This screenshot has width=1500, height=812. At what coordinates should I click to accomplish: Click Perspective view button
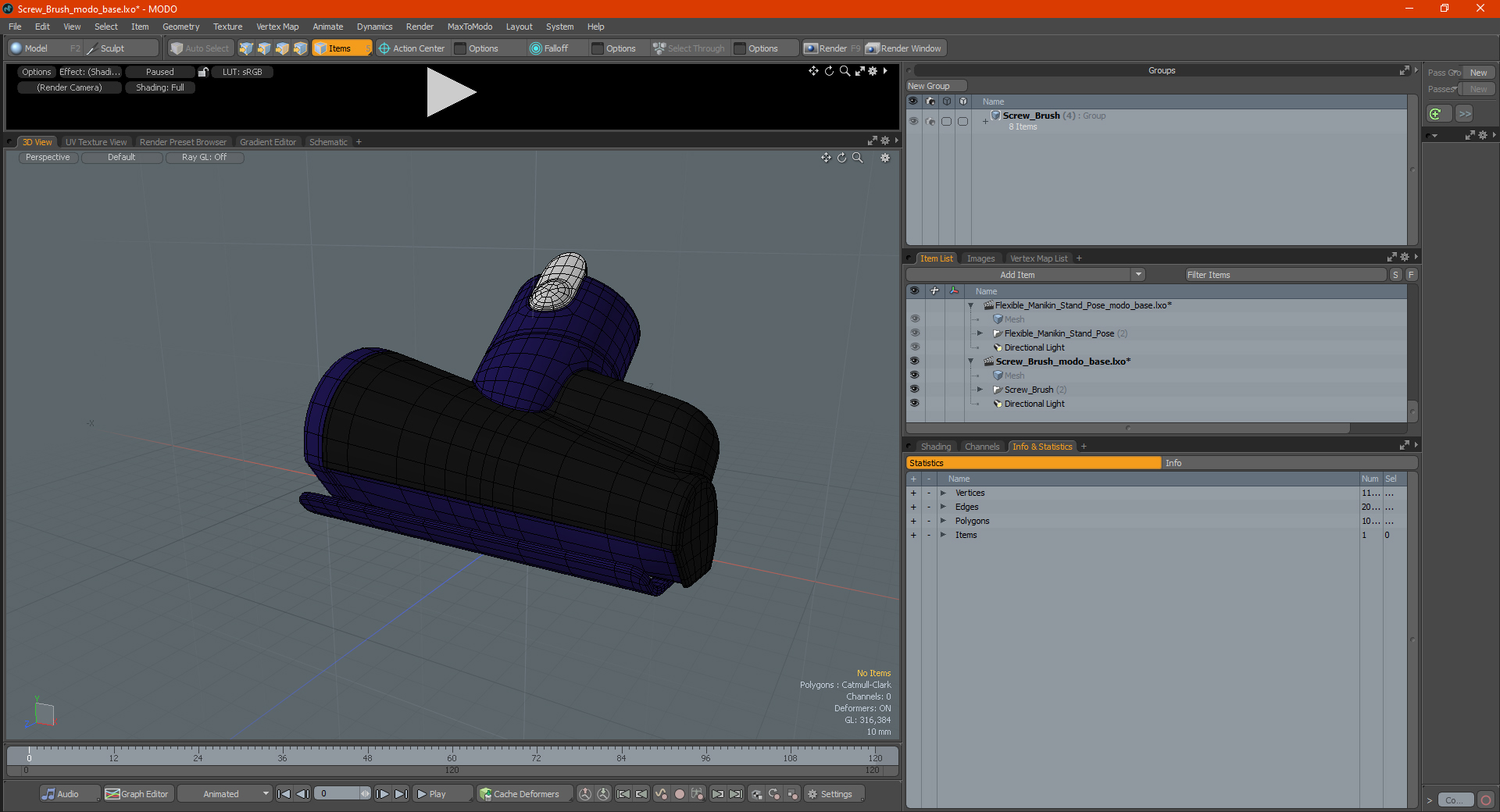48,158
